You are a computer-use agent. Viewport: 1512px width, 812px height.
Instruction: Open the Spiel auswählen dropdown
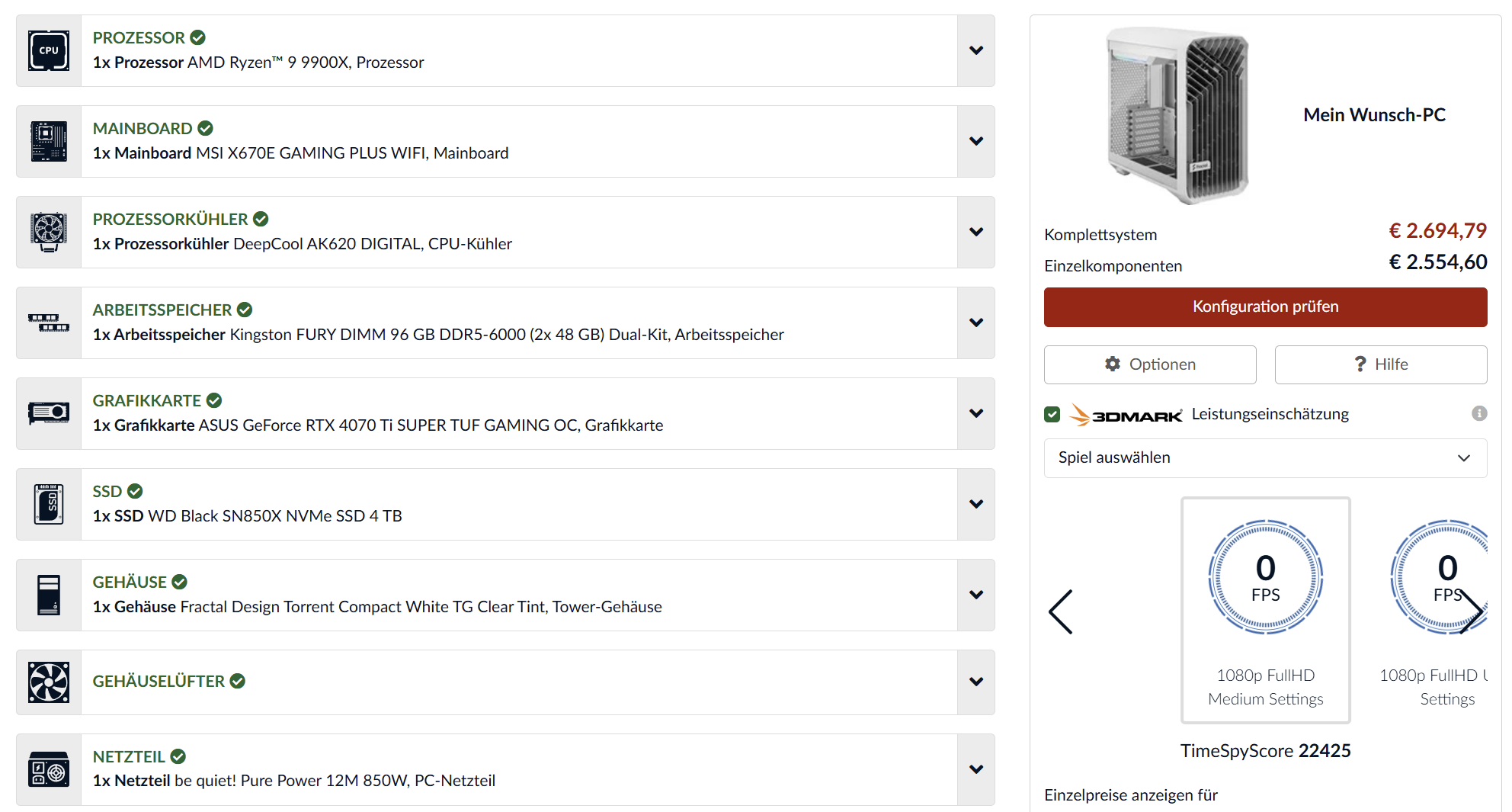pyautogui.click(x=1265, y=458)
